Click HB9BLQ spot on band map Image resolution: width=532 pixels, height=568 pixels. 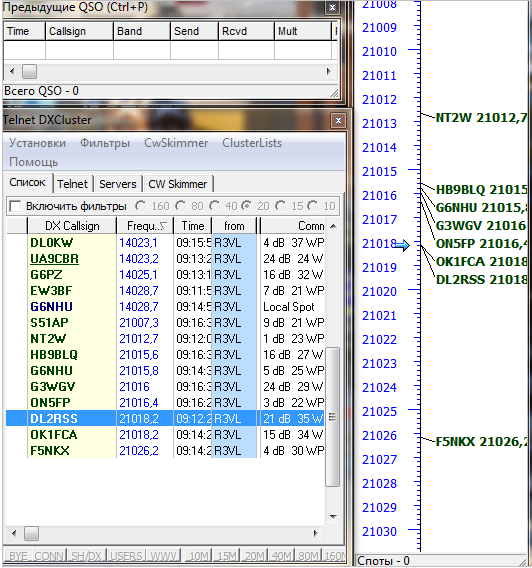click(481, 189)
